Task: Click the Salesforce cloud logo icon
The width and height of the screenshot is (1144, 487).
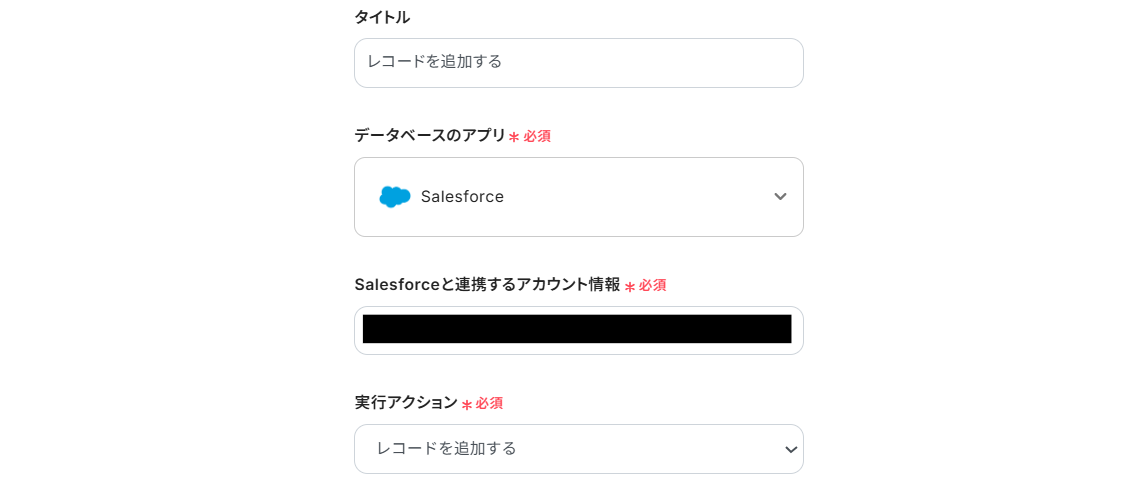Action: click(x=395, y=197)
